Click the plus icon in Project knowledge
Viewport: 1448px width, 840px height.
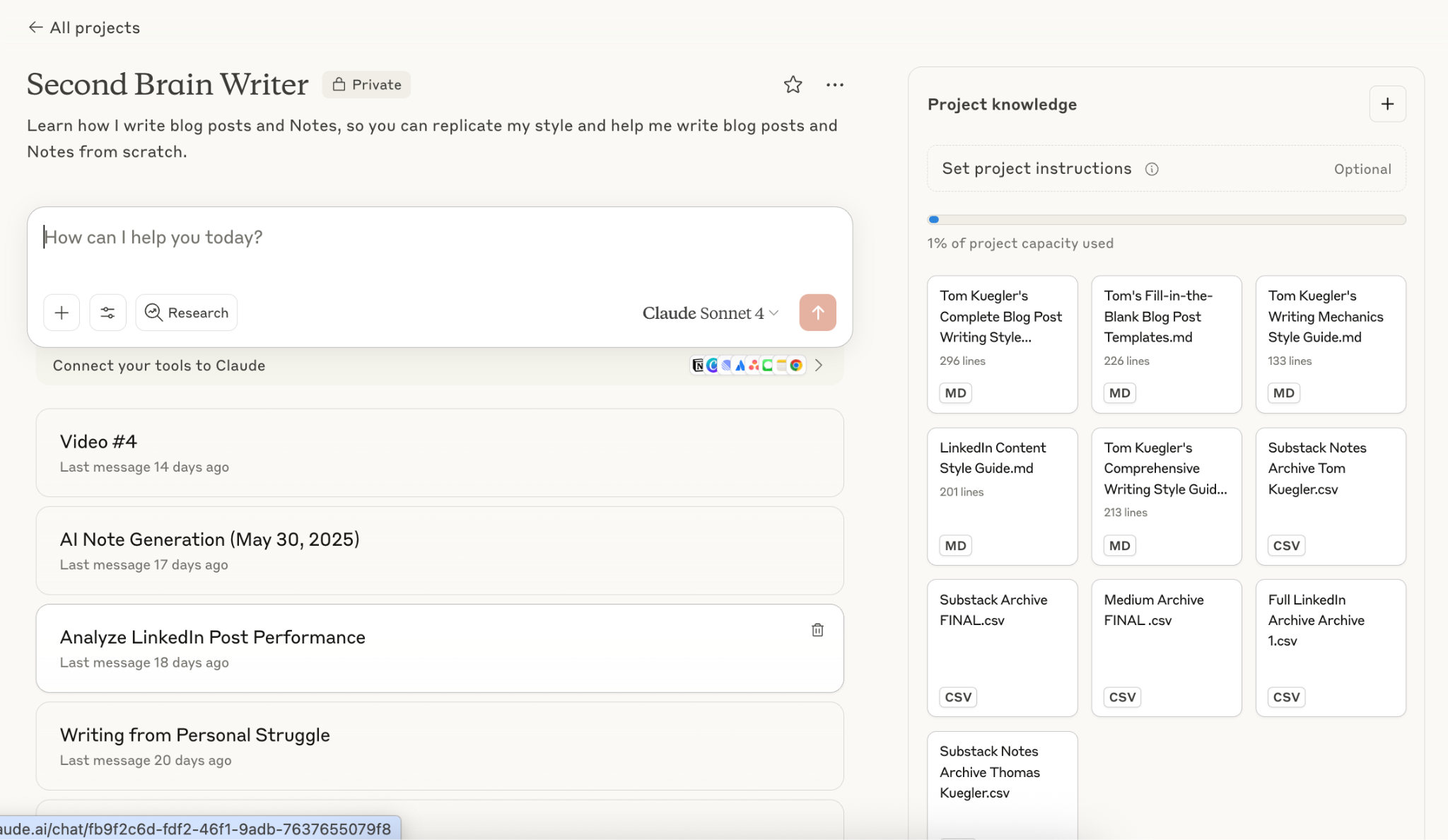[x=1387, y=104]
